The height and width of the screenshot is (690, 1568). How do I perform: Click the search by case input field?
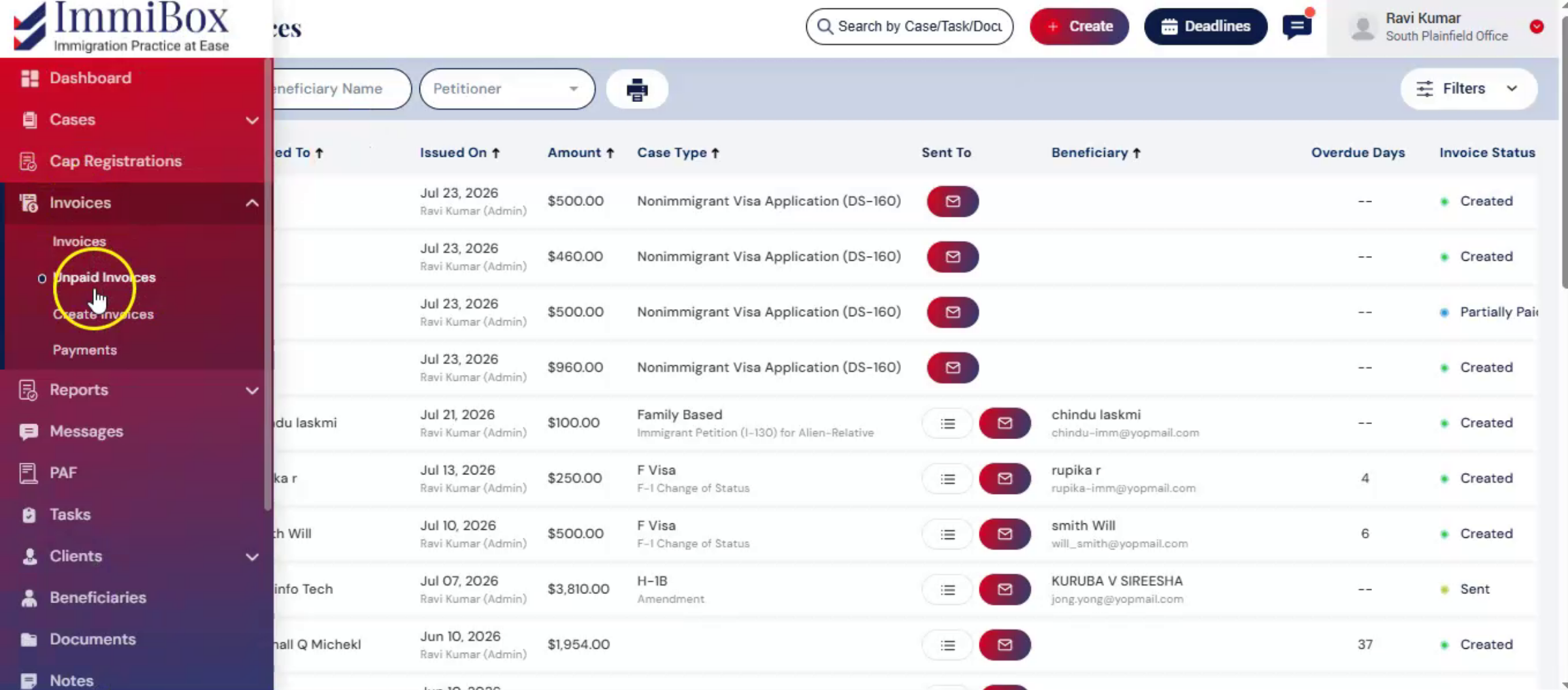point(909,26)
